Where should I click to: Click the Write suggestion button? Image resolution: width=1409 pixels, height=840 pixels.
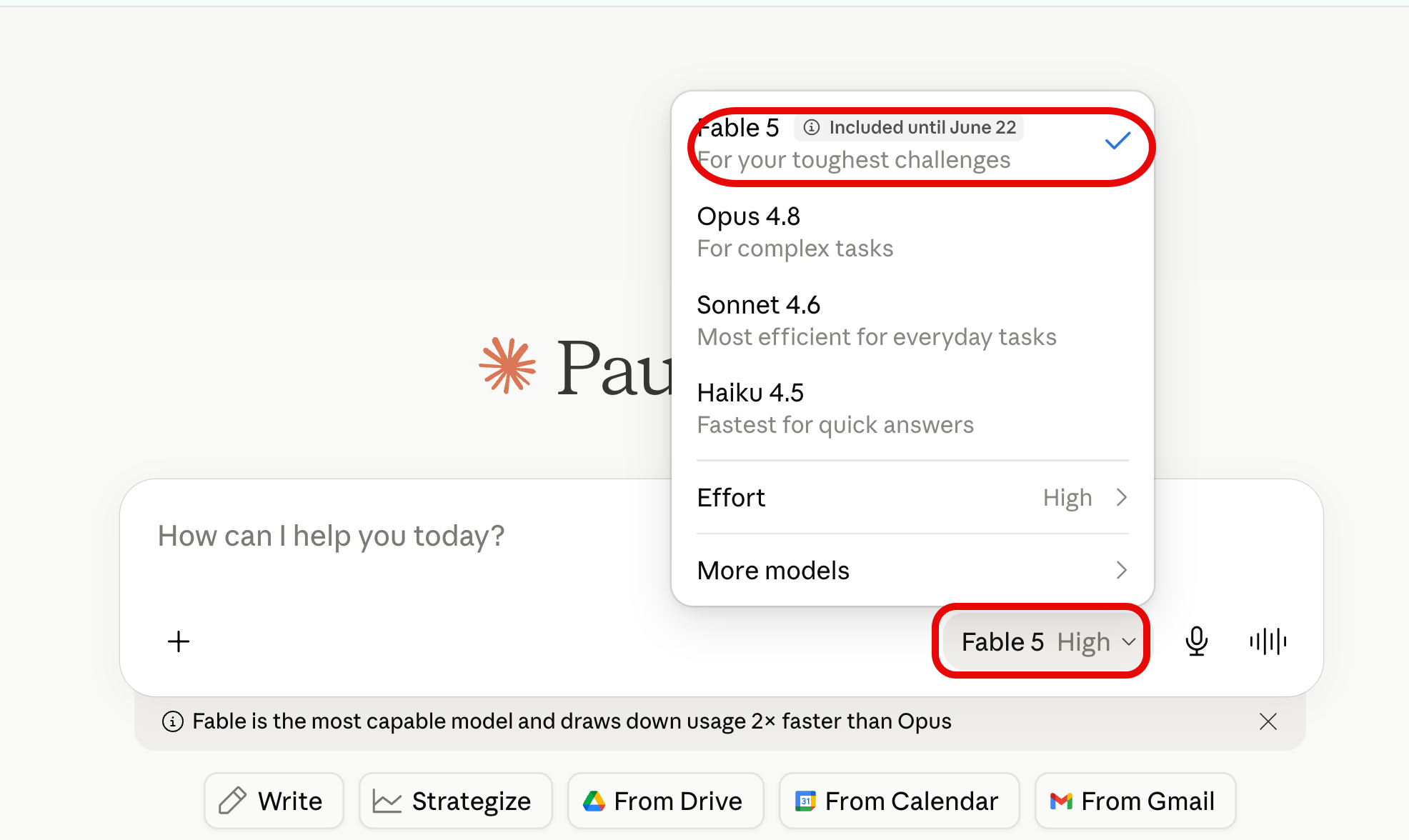[x=274, y=801]
